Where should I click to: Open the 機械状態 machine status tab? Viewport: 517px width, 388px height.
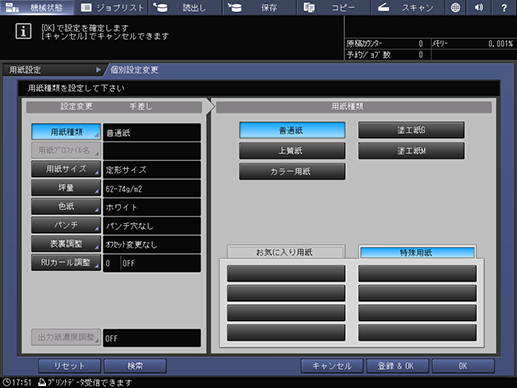(37, 7)
